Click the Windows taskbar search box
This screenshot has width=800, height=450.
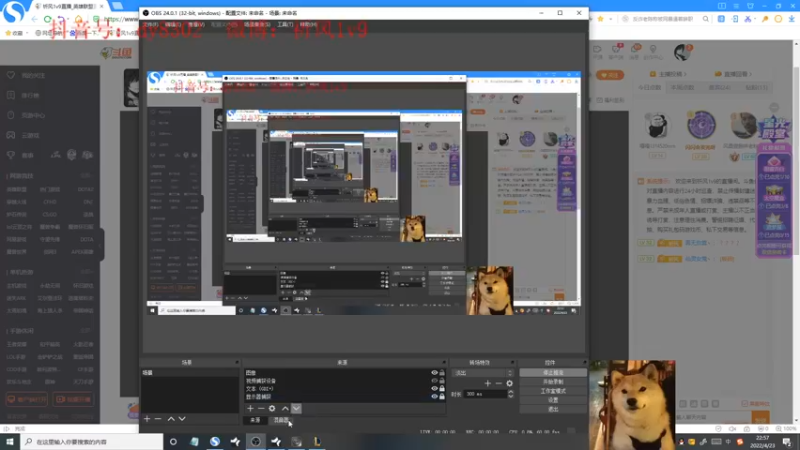pos(92,442)
